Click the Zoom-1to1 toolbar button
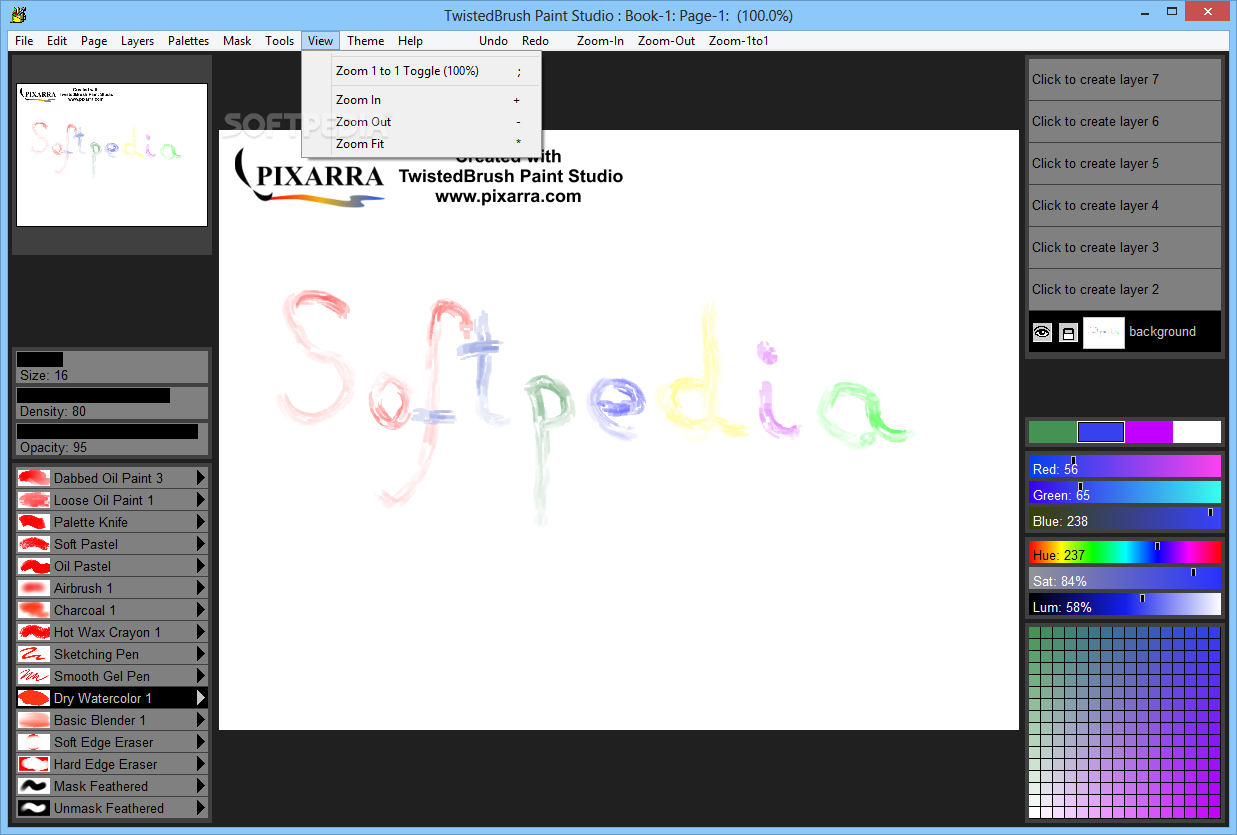This screenshot has height=835, width=1237. [739, 41]
